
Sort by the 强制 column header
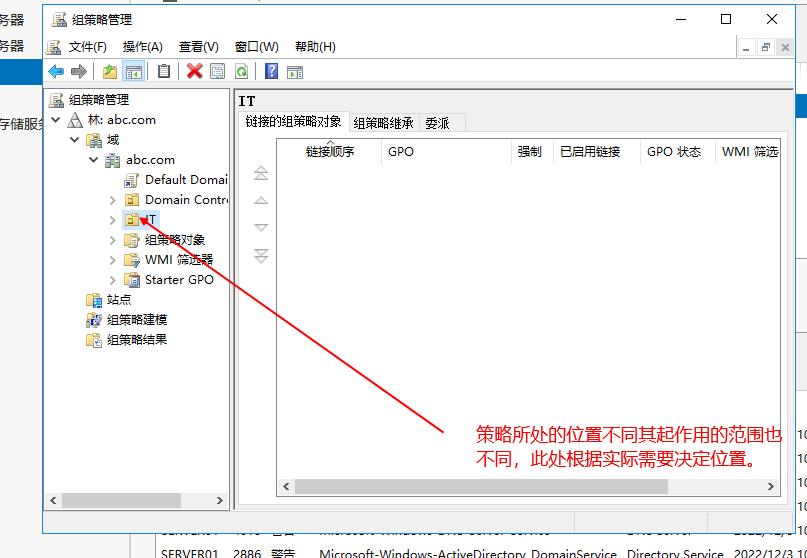pyautogui.click(x=532, y=152)
